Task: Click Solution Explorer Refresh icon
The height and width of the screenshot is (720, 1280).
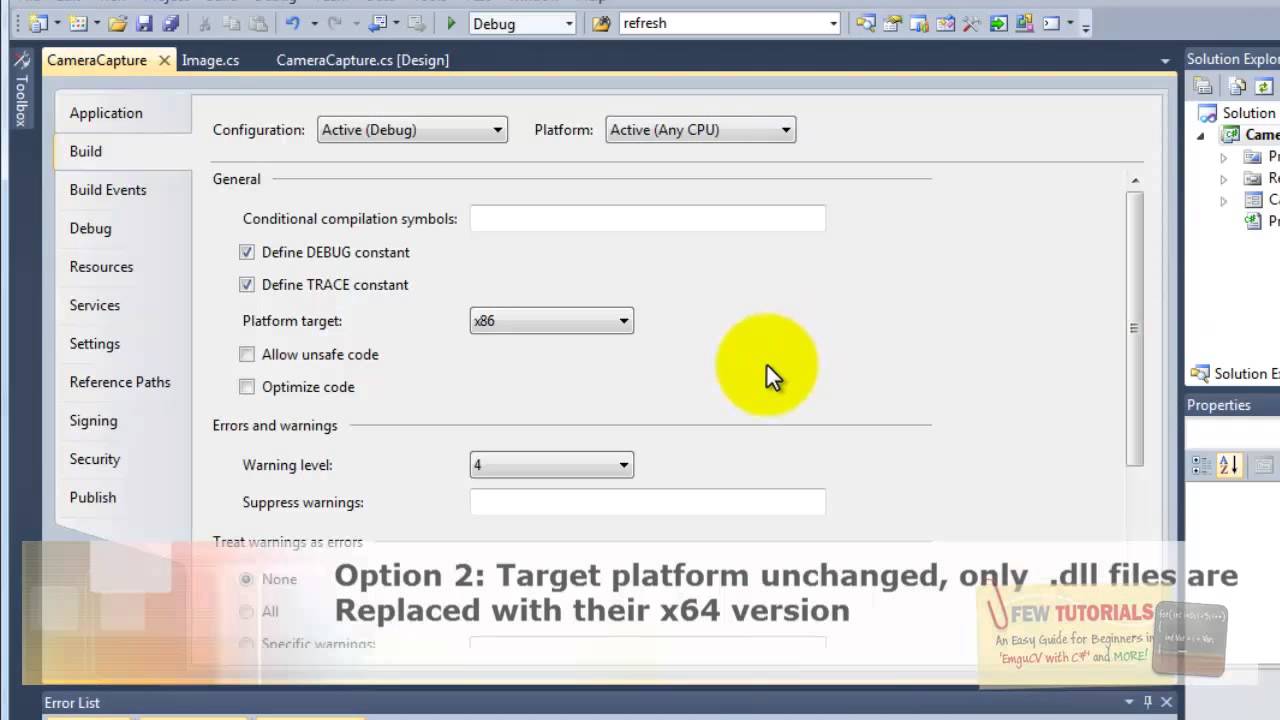Action: [1266, 87]
